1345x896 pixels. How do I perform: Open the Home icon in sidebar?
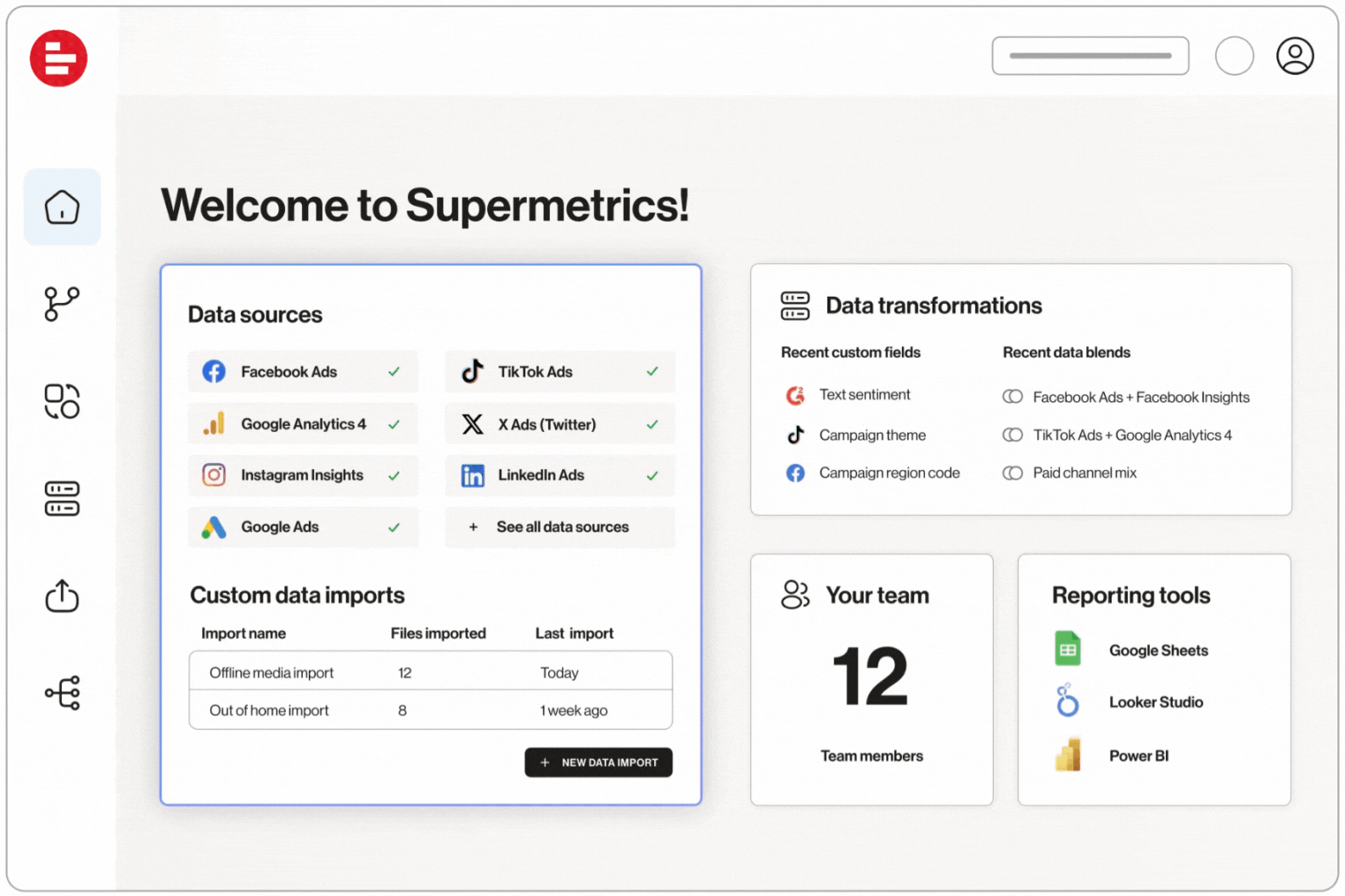[x=62, y=207]
